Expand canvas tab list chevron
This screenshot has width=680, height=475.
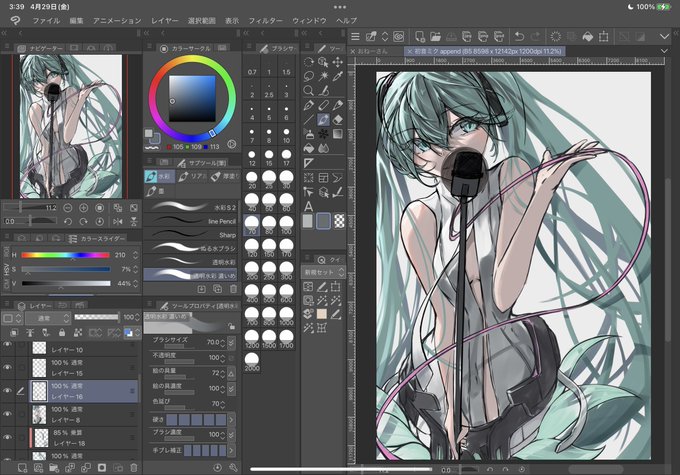[x=664, y=51]
